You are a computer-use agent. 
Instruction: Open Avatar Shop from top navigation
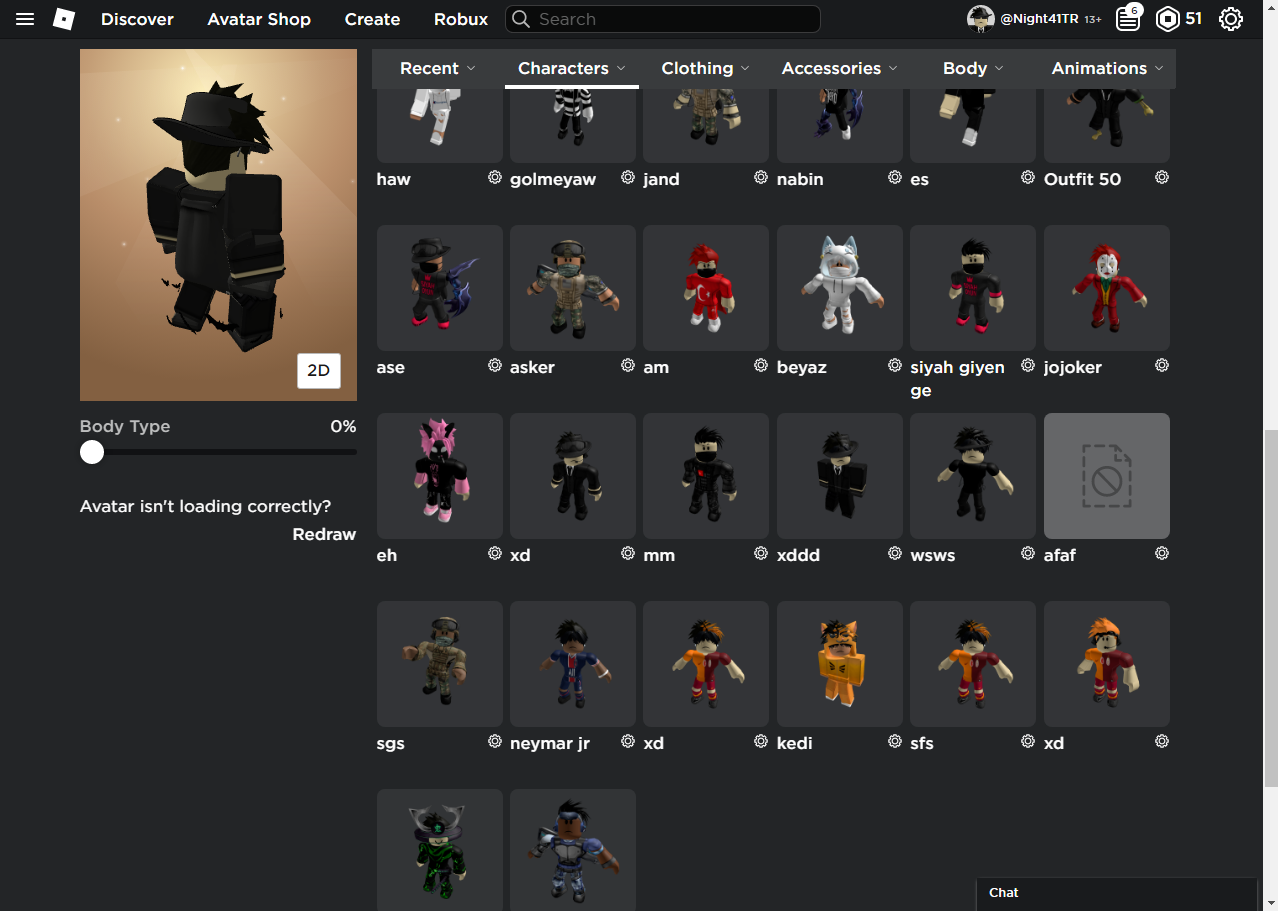point(259,19)
